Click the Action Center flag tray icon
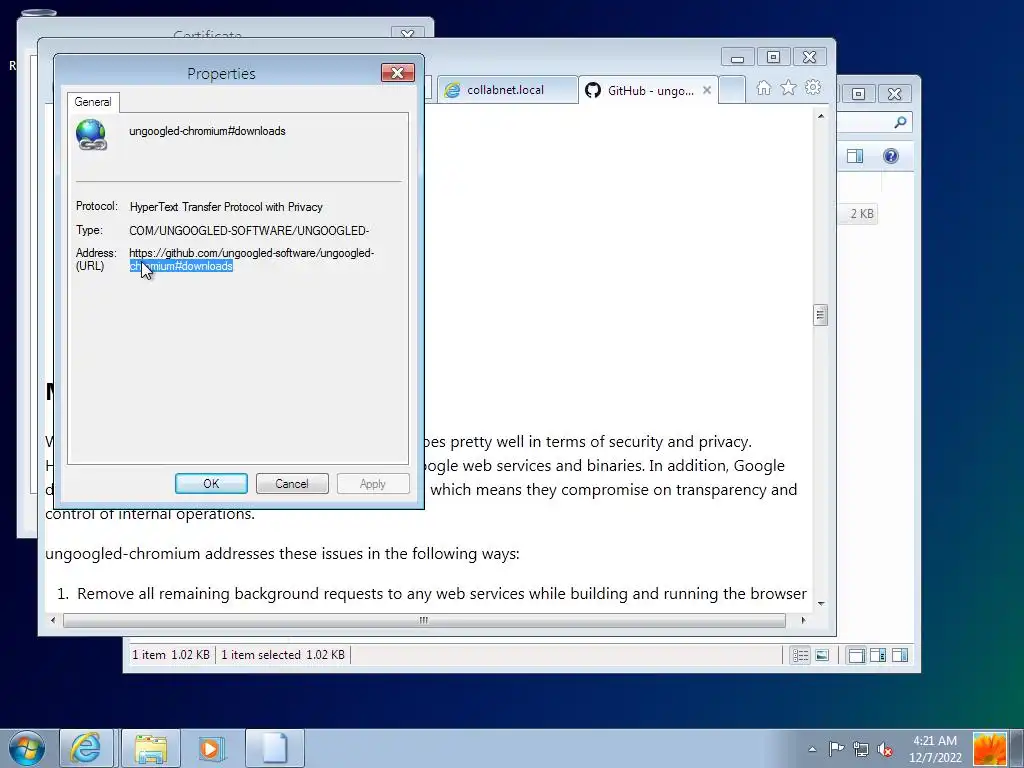The image size is (1024, 768). click(836, 749)
